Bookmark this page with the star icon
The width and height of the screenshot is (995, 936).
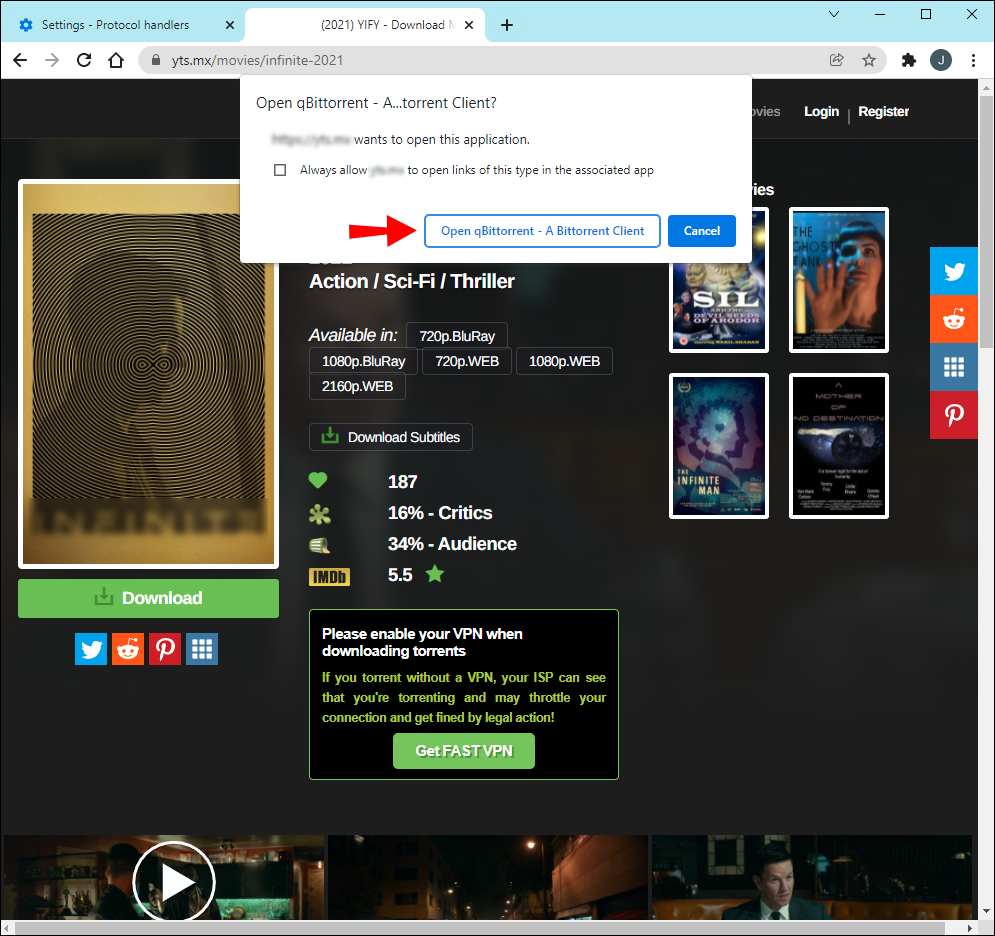869,60
